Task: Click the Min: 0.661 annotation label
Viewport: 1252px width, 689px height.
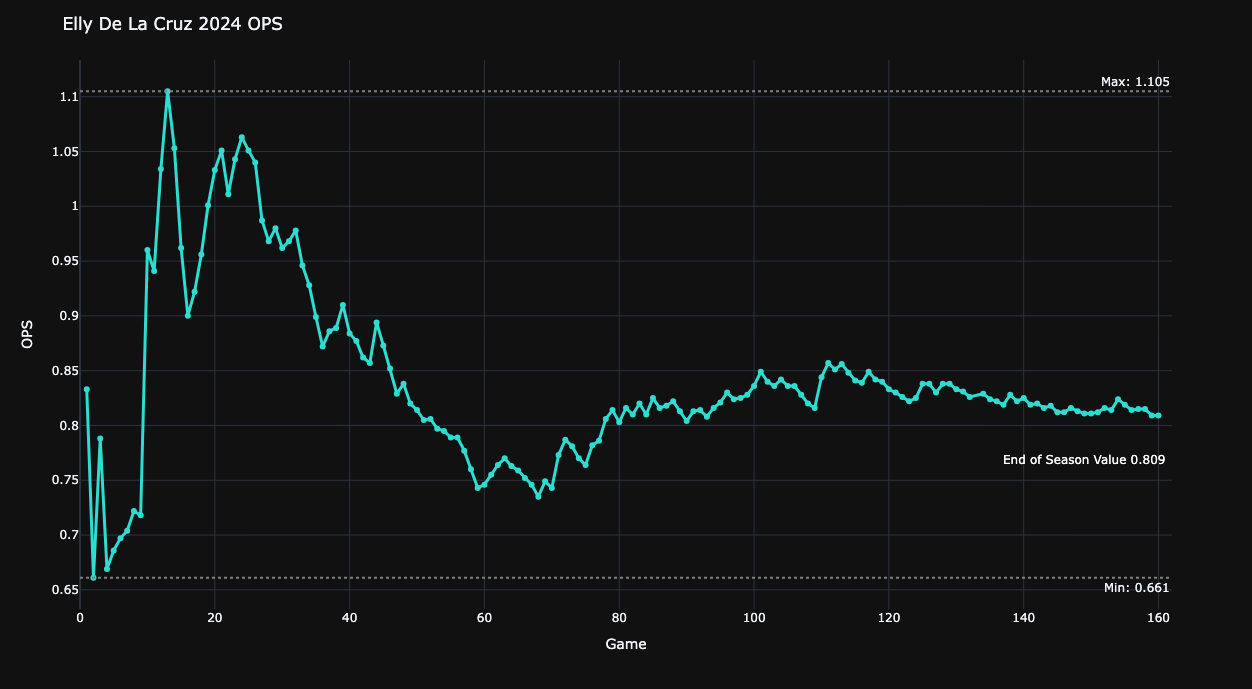Action: 1136,588
